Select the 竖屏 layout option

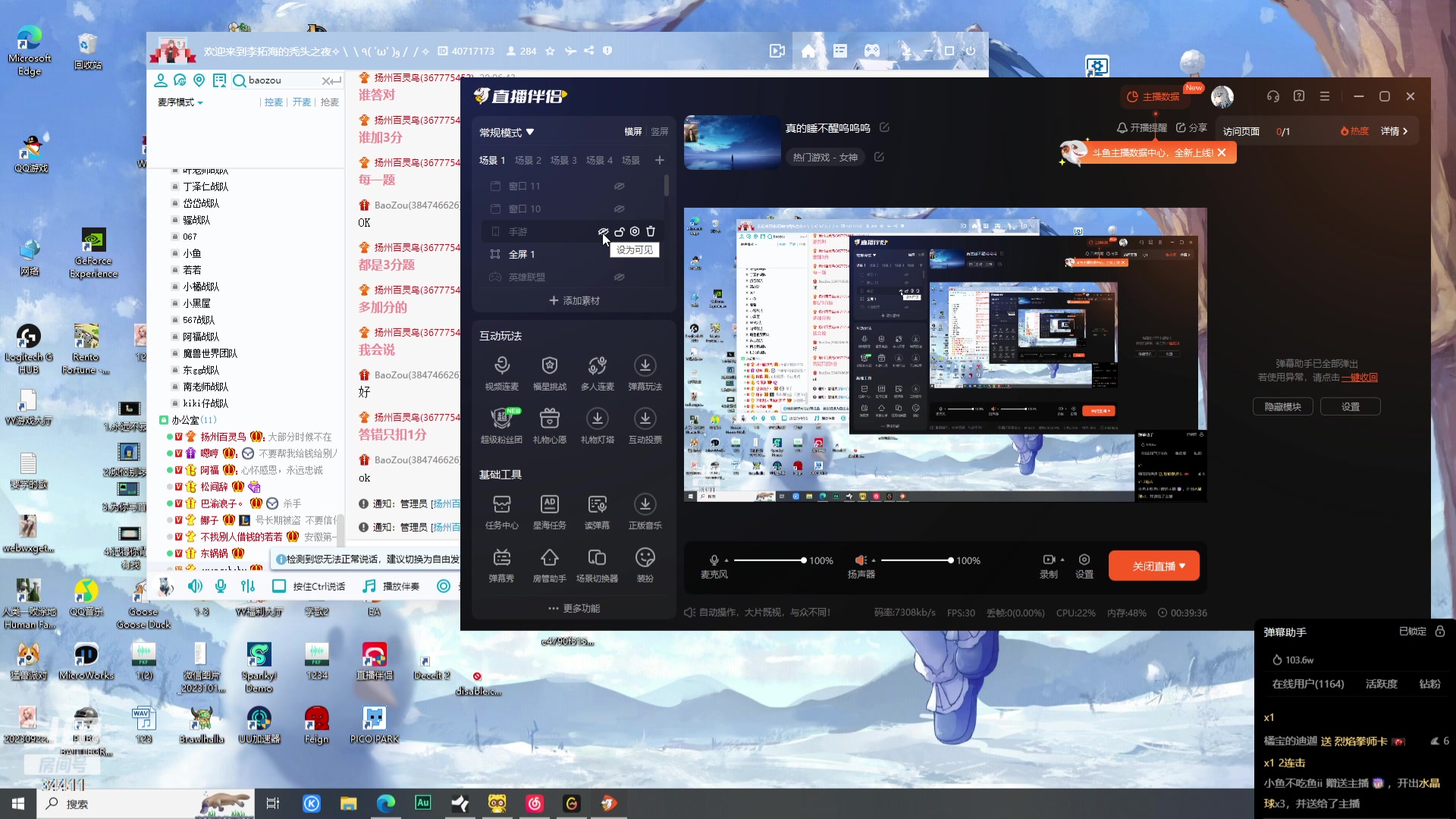[x=660, y=131]
